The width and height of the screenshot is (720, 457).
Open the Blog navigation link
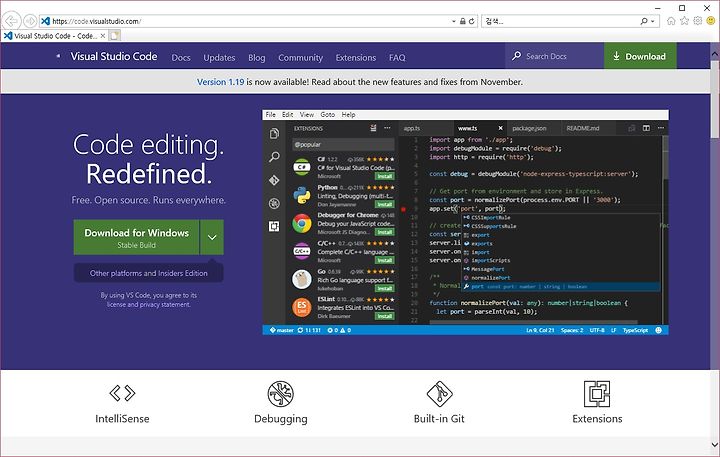[257, 57]
